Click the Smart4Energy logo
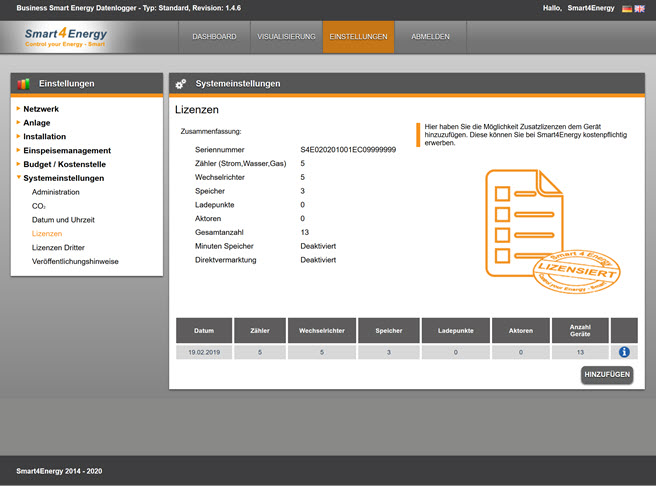This screenshot has width=656, height=486. tap(66, 37)
